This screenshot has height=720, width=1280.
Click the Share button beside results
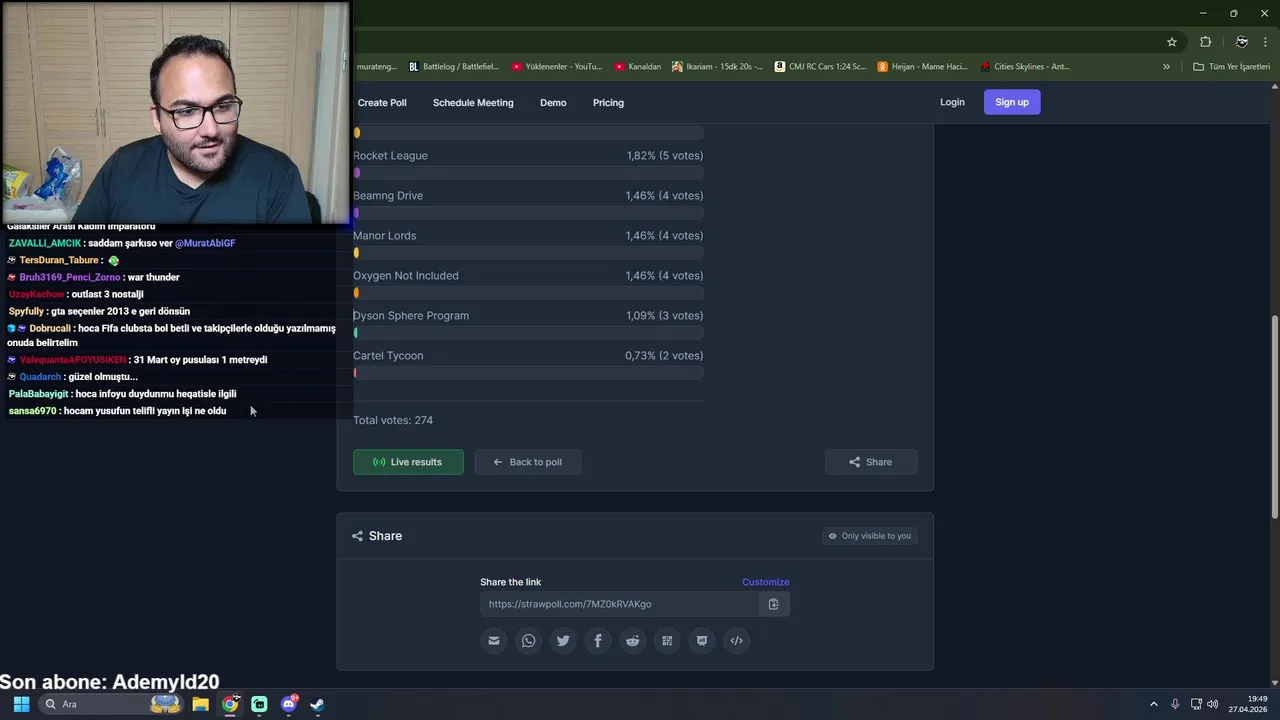870,462
